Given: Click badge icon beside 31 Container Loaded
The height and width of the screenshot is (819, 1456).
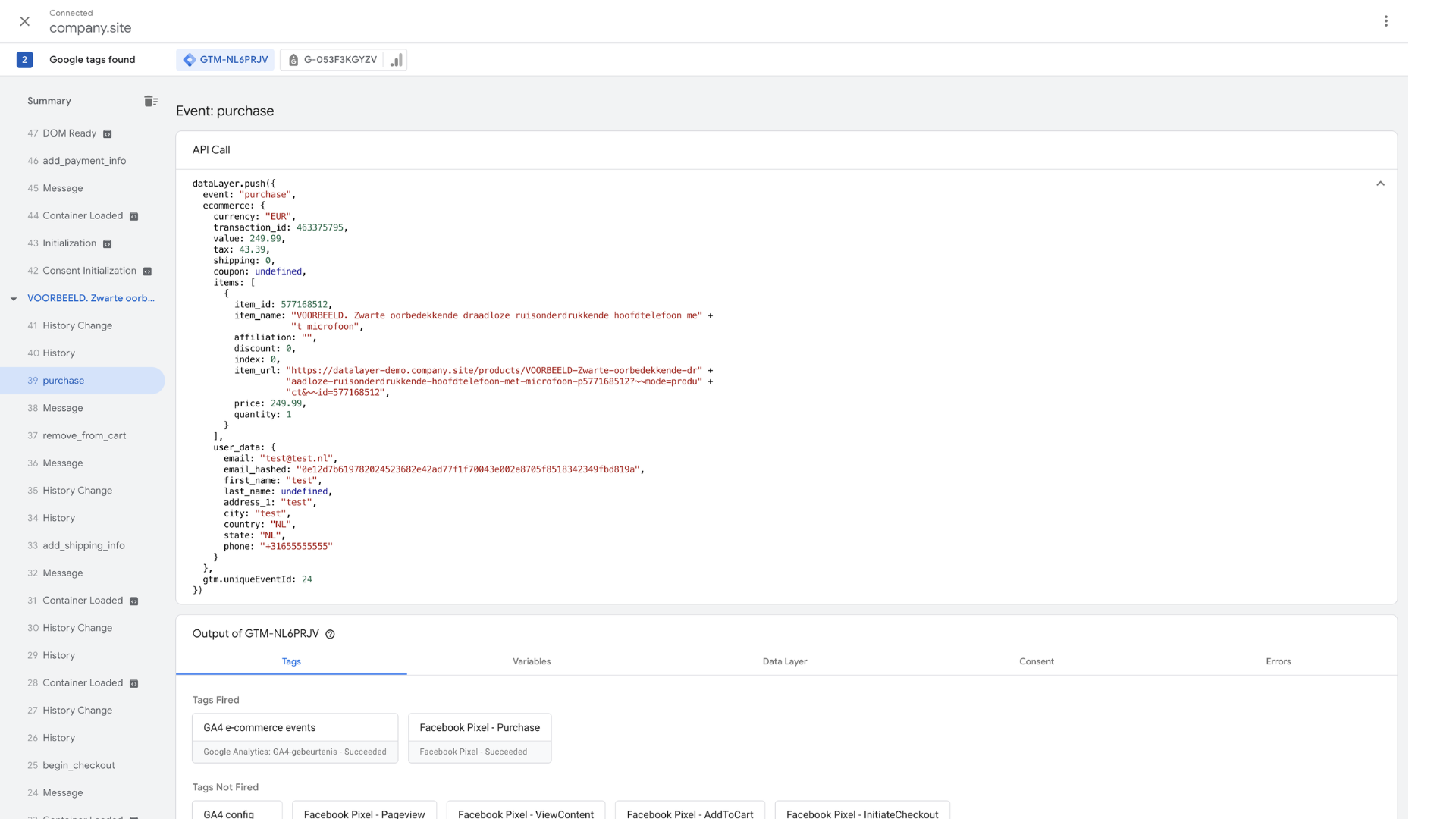Looking at the screenshot, I should coord(134,601).
